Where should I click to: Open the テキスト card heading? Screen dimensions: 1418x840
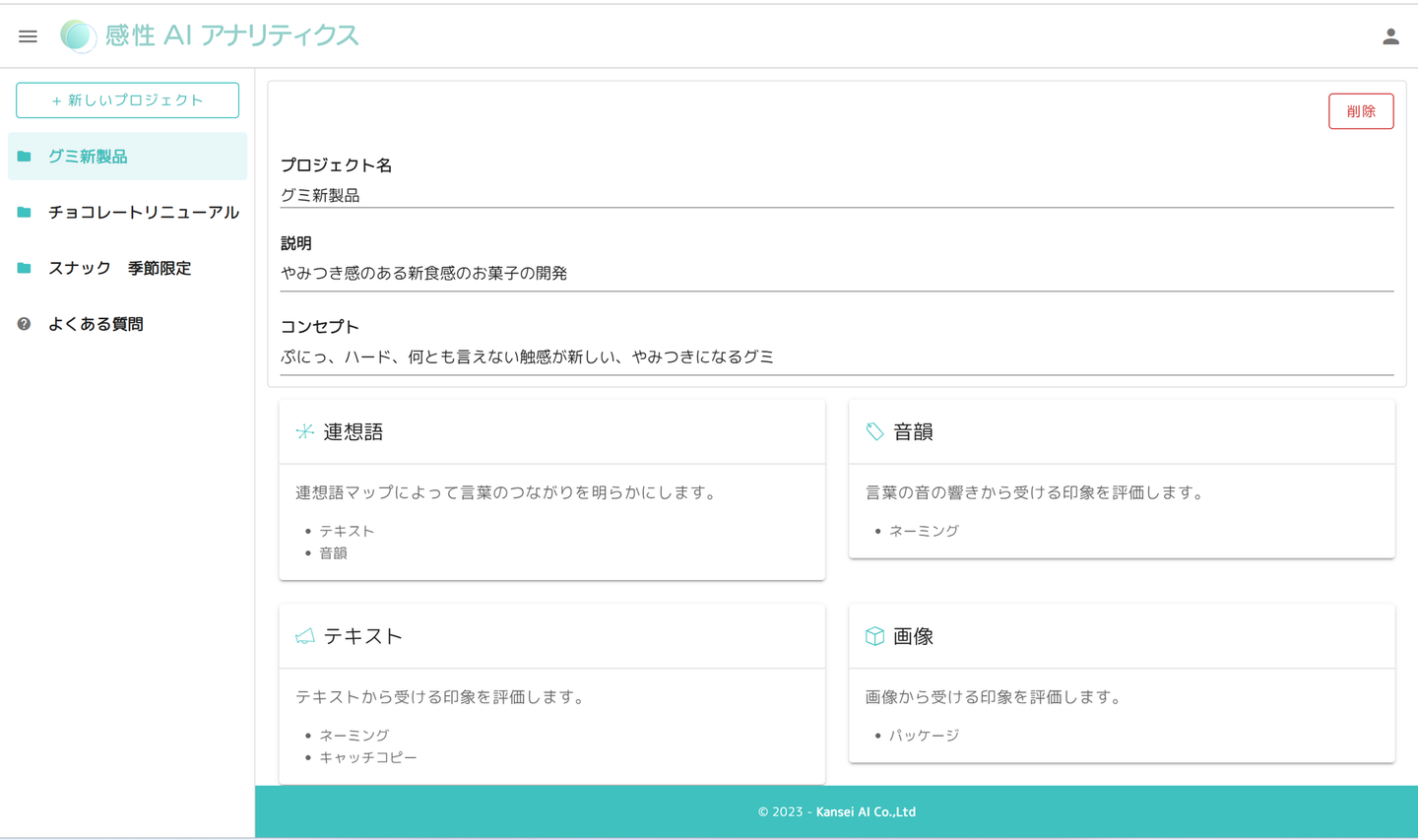click(x=363, y=636)
